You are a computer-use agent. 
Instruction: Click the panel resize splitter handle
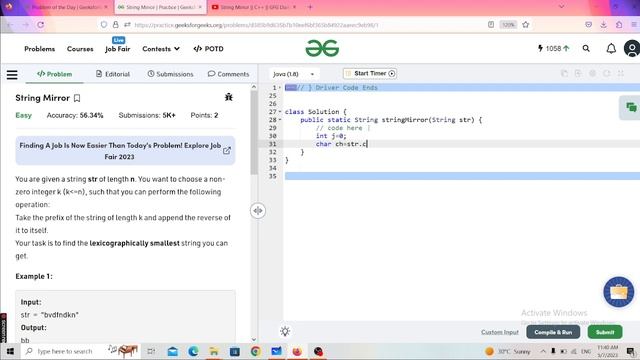[258, 211]
